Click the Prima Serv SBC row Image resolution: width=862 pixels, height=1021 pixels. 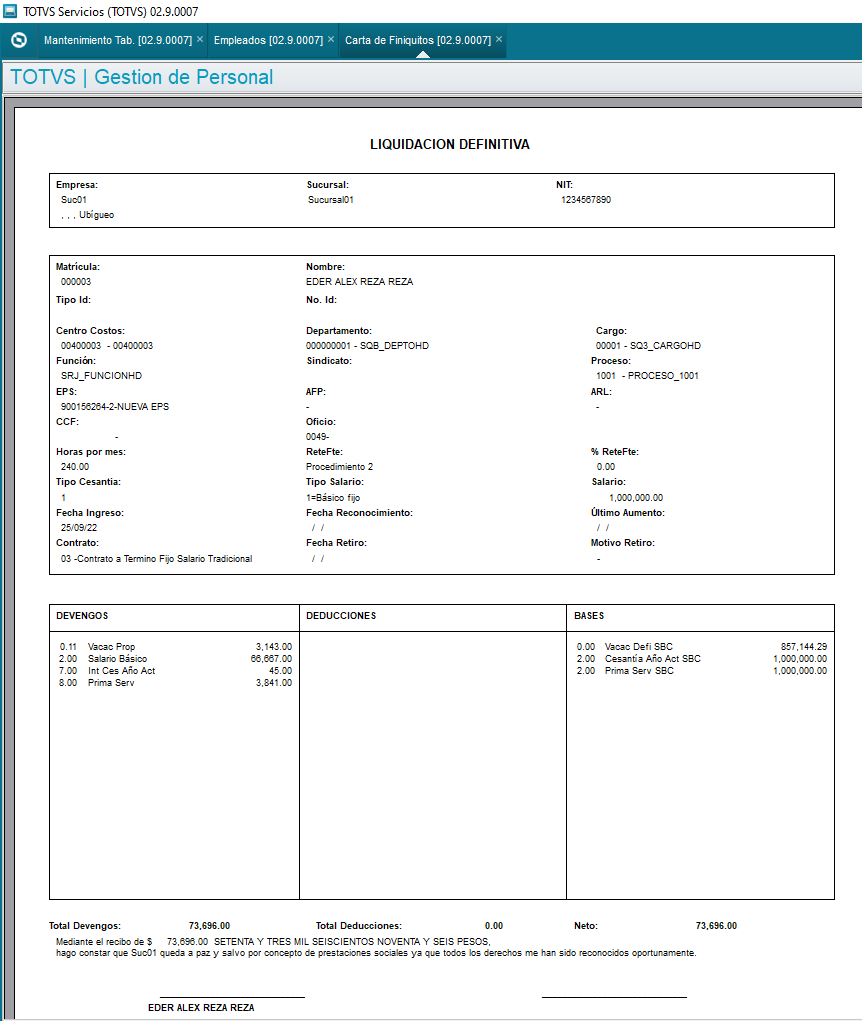tap(702, 671)
